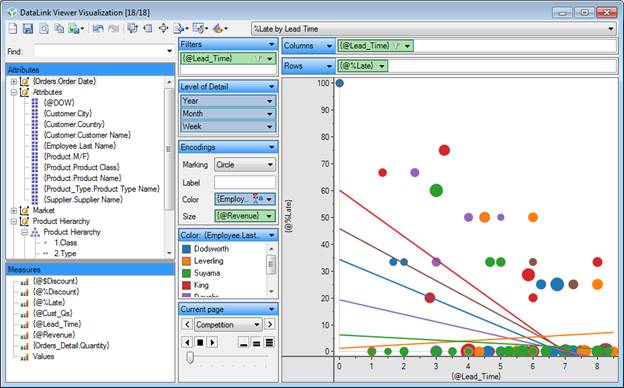The image size is (624, 388).
Task: Click the copy icon in toolbar
Action: point(59,29)
